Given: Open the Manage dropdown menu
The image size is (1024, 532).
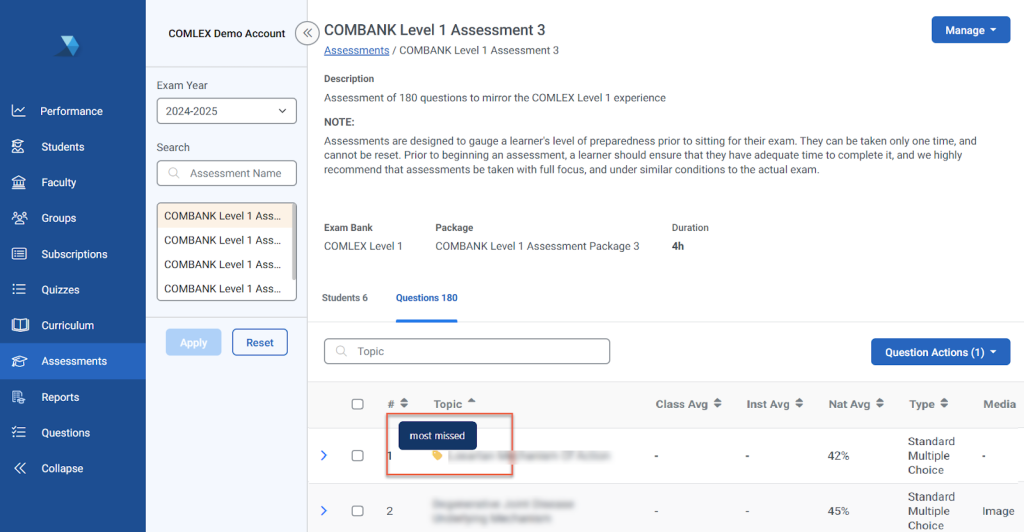Looking at the screenshot, I should point(970,30).
